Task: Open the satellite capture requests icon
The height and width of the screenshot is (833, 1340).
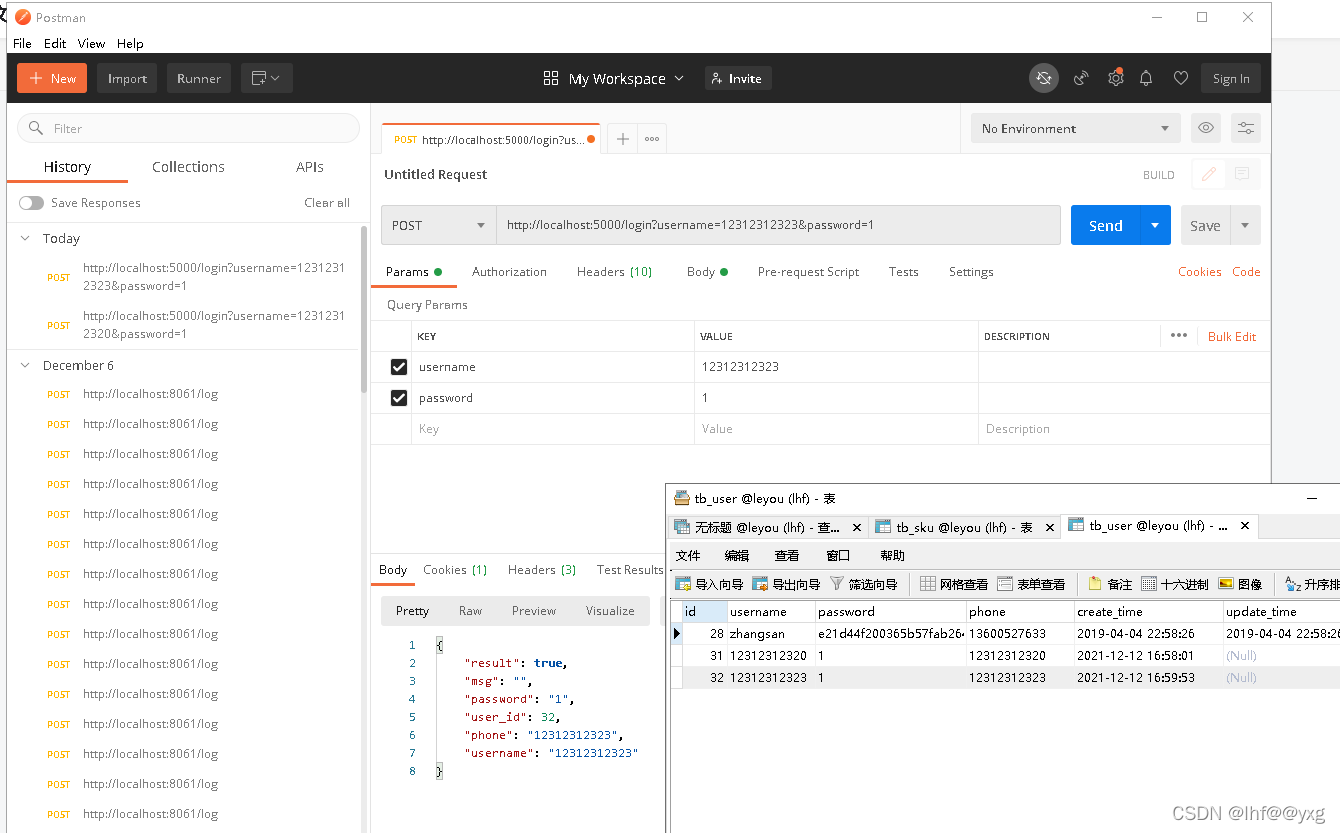Action: click(x=1081, y=78)
